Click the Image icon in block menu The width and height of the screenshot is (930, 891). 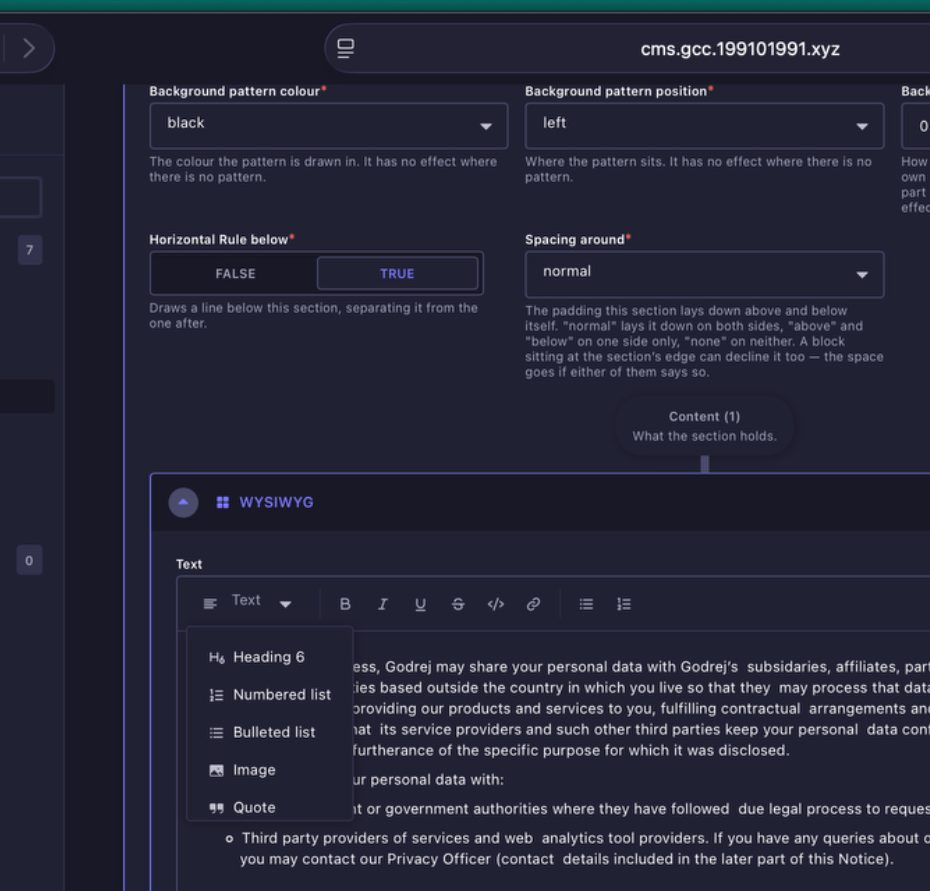point(216,770)
